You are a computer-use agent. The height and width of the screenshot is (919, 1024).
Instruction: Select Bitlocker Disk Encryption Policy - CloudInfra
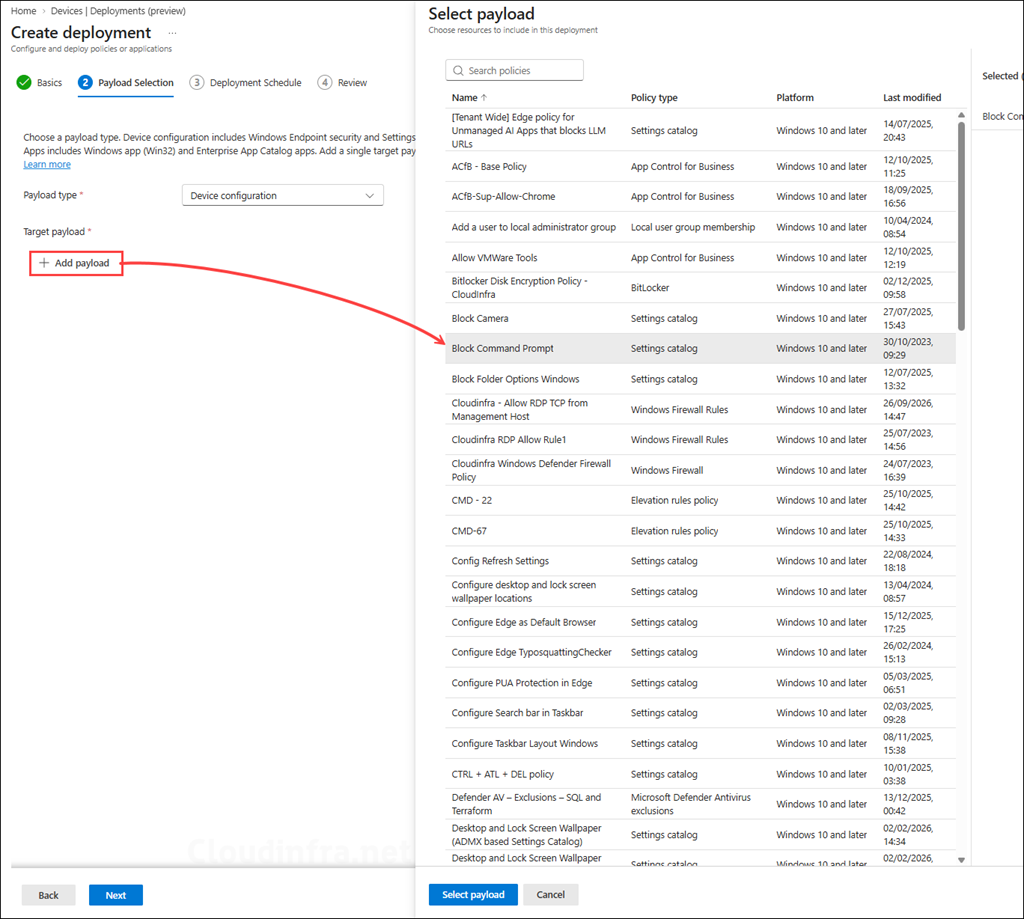[700, 288]
